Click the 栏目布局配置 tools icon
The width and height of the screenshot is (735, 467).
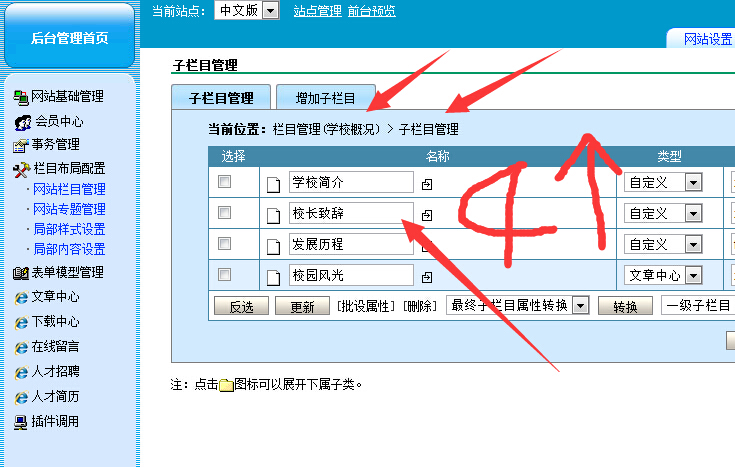[20, 169]
